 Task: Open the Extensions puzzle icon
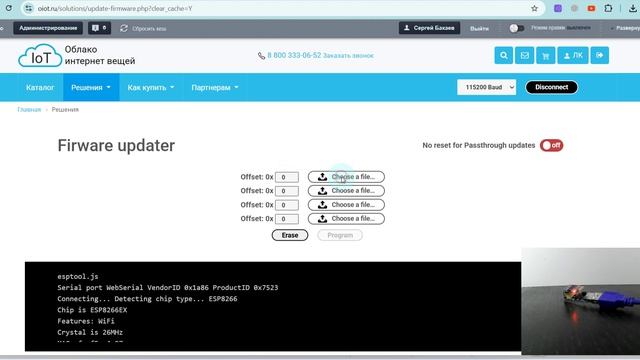click(x=608, y=8)
